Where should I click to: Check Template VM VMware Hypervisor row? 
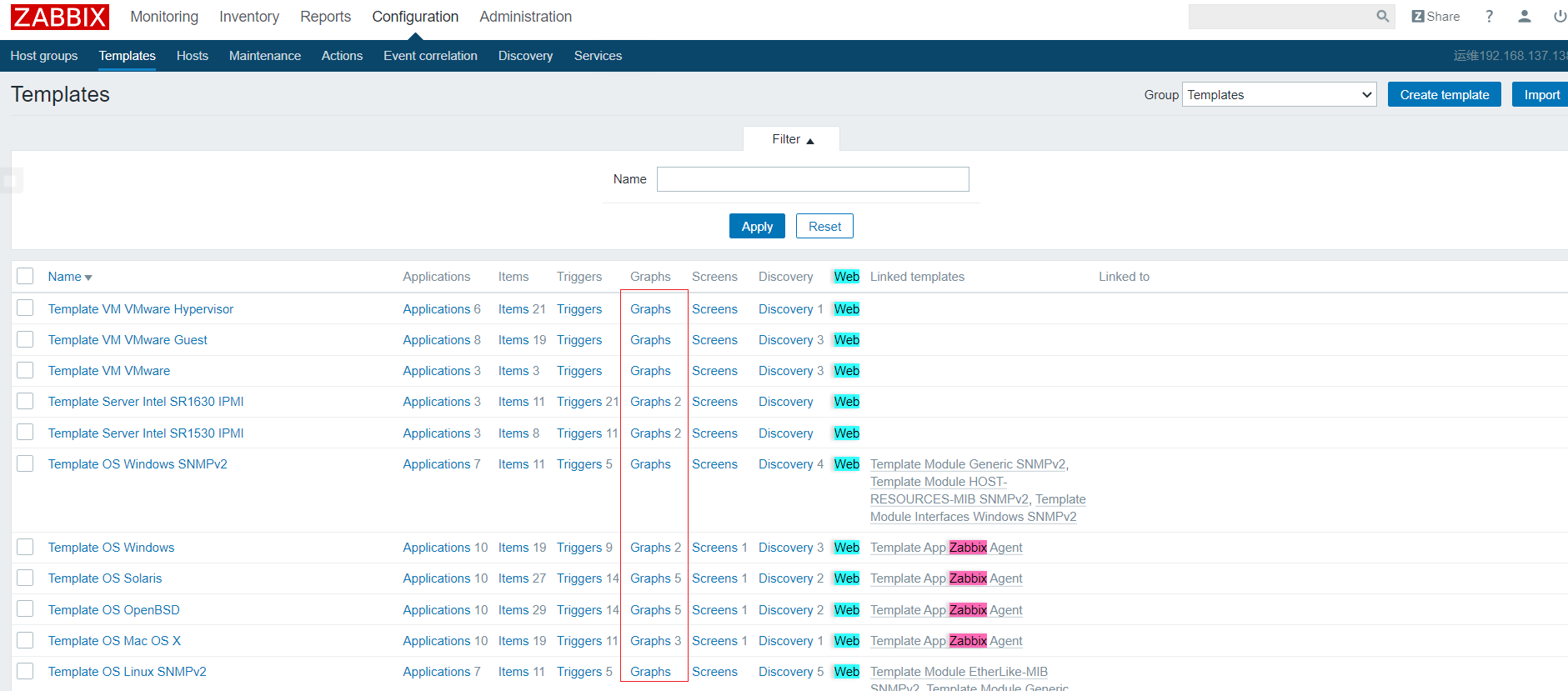click(x=25, y=308)
